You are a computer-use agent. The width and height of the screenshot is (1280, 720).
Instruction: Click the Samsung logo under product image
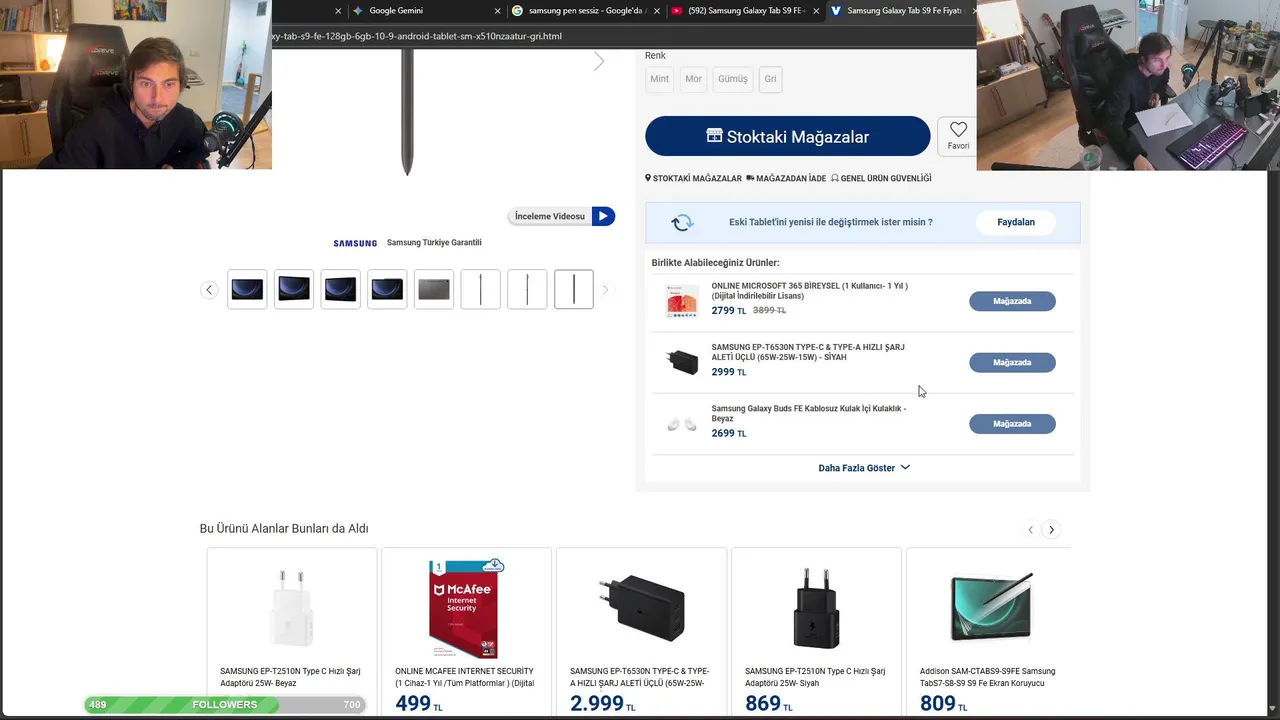[x=355, y=243]
